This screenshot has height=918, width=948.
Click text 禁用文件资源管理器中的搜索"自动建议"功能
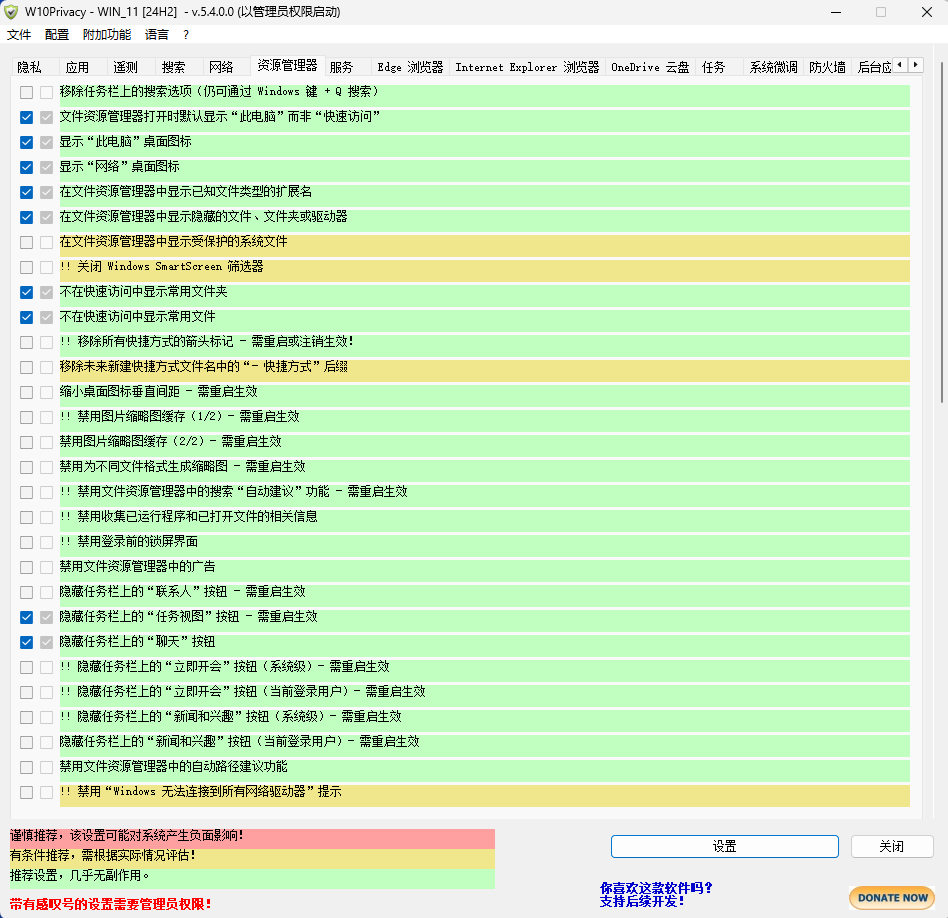(233, 492)
